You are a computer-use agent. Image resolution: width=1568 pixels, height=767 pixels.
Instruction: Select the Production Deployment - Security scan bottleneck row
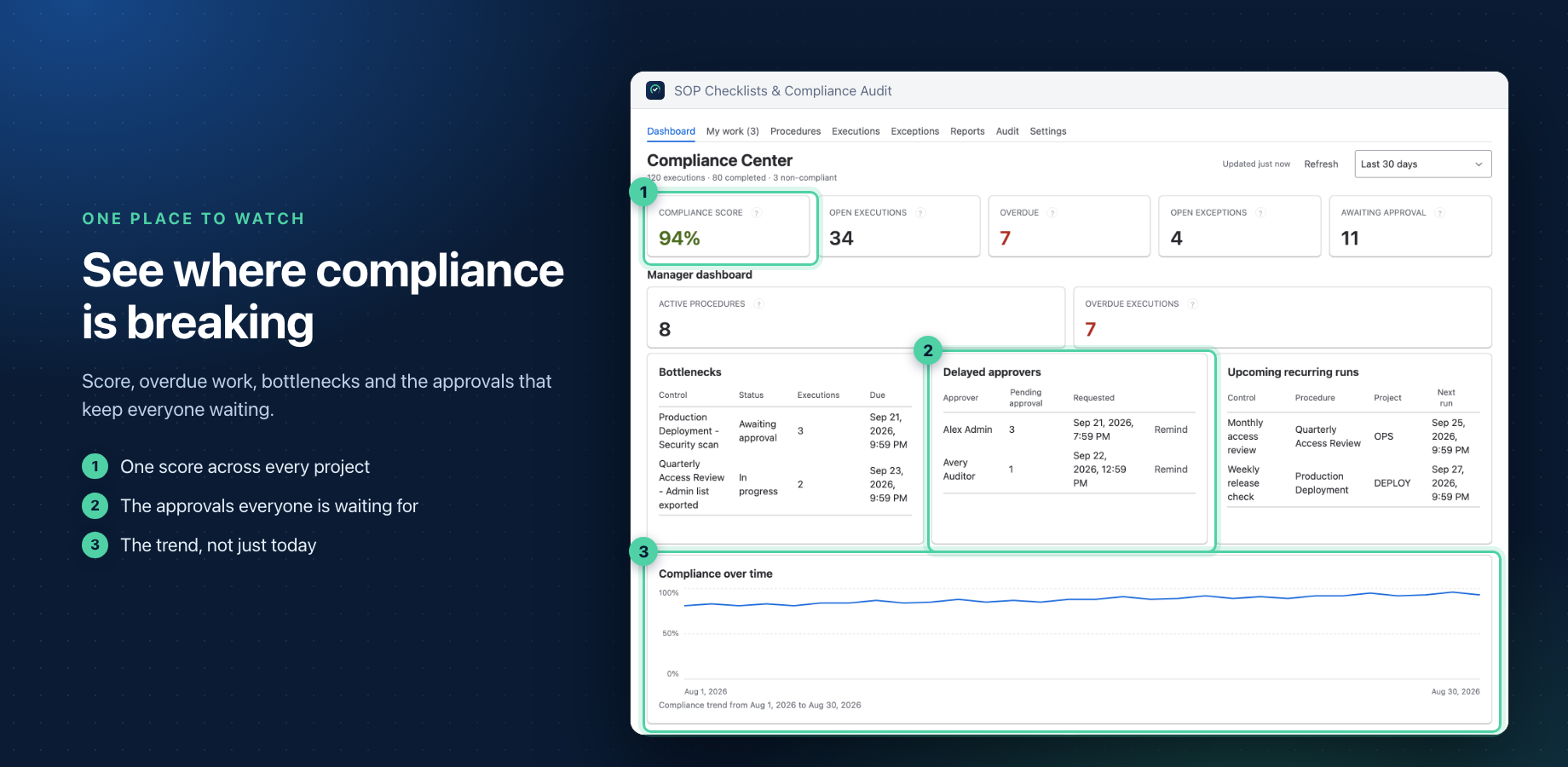[x=785, y=431]
